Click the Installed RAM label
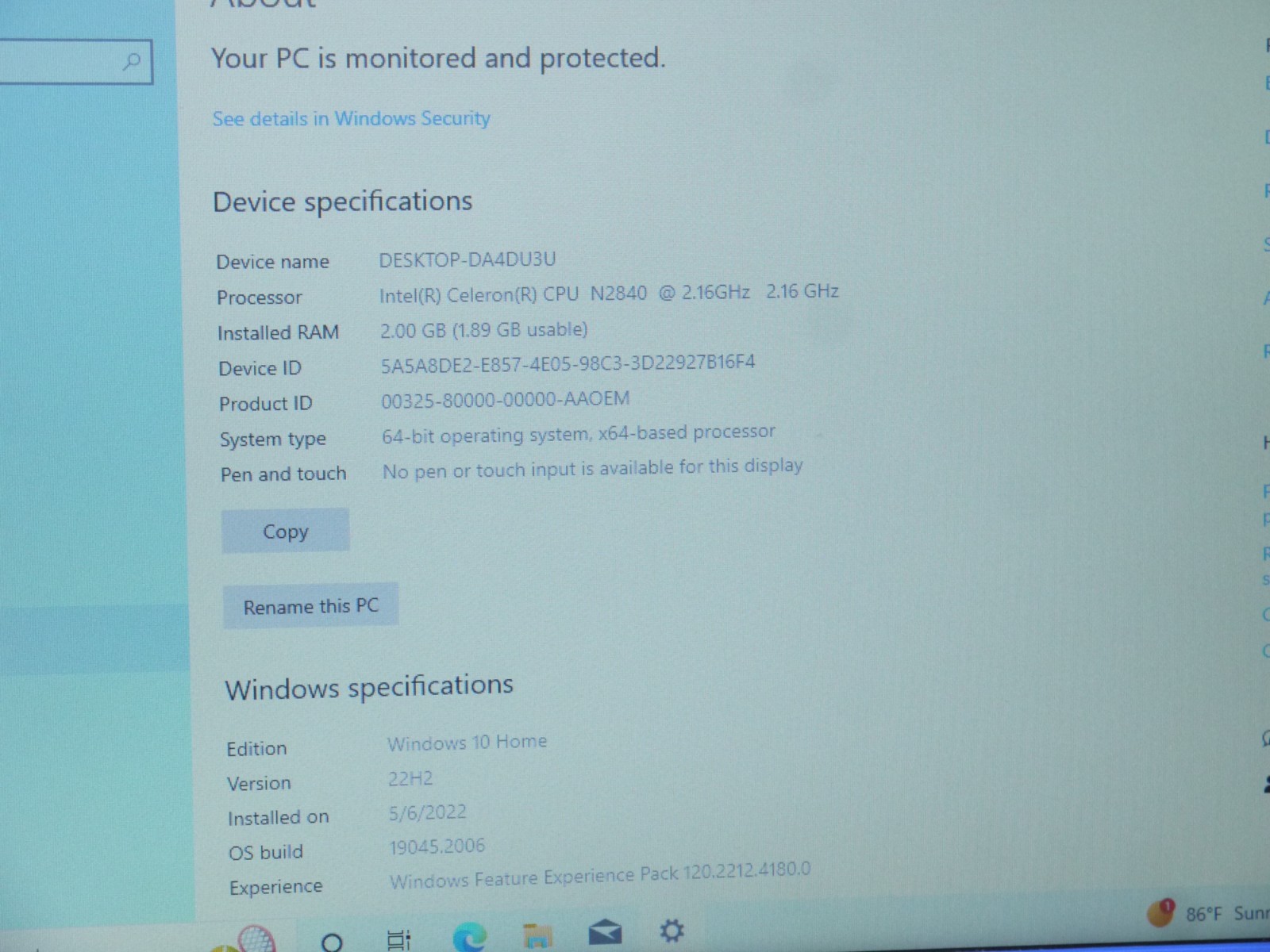The width and height of the screenshot is (1270, 952). (278, 332)
